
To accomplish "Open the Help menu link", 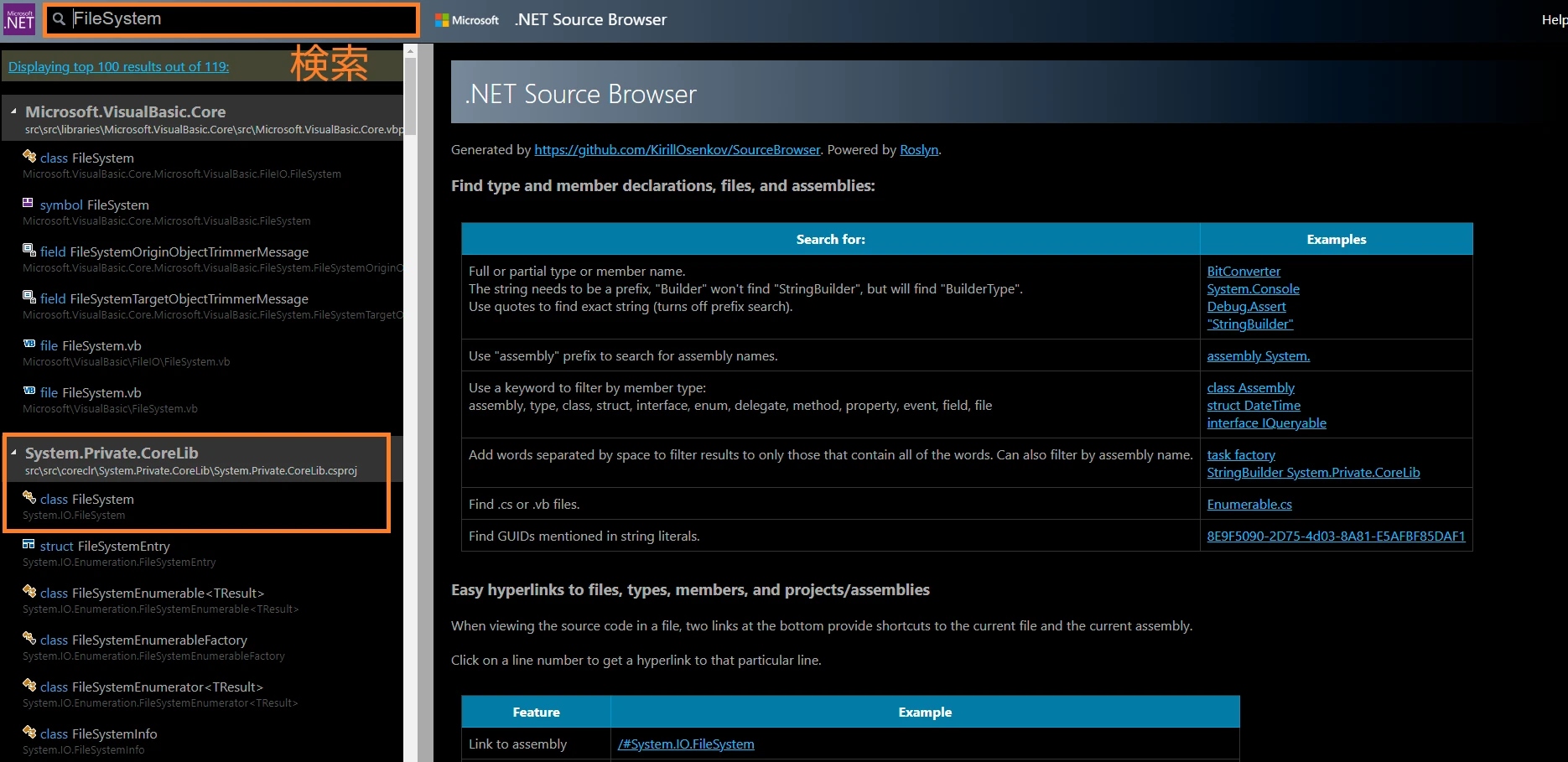I will point(1554,20).
